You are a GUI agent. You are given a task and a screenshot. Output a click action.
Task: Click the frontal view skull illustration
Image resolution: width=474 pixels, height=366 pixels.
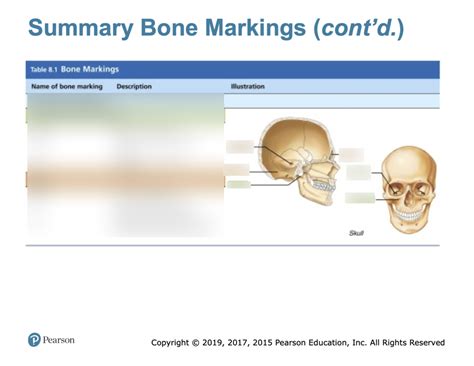(409, 189)
